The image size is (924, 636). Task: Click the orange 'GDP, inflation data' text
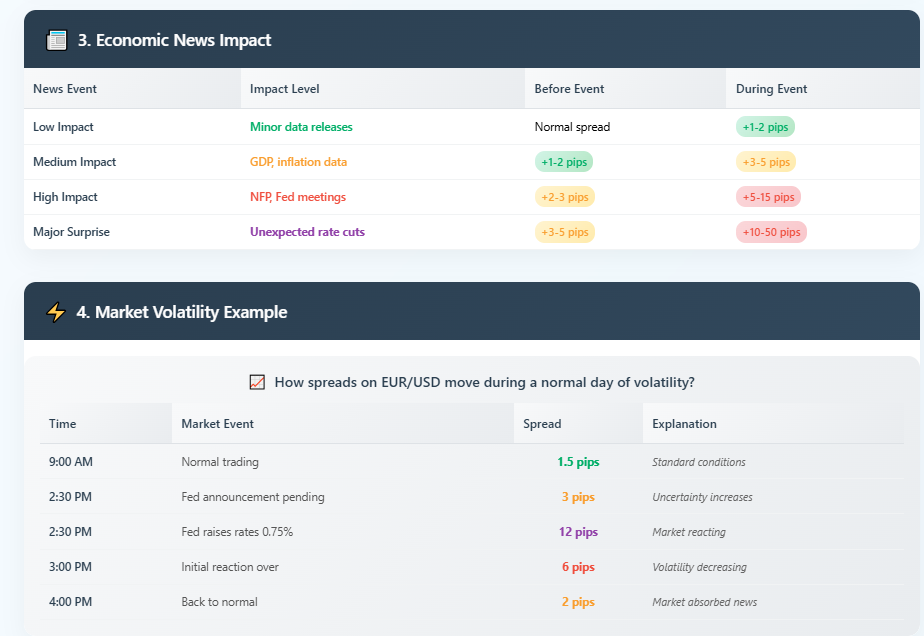tap(298, 162)
